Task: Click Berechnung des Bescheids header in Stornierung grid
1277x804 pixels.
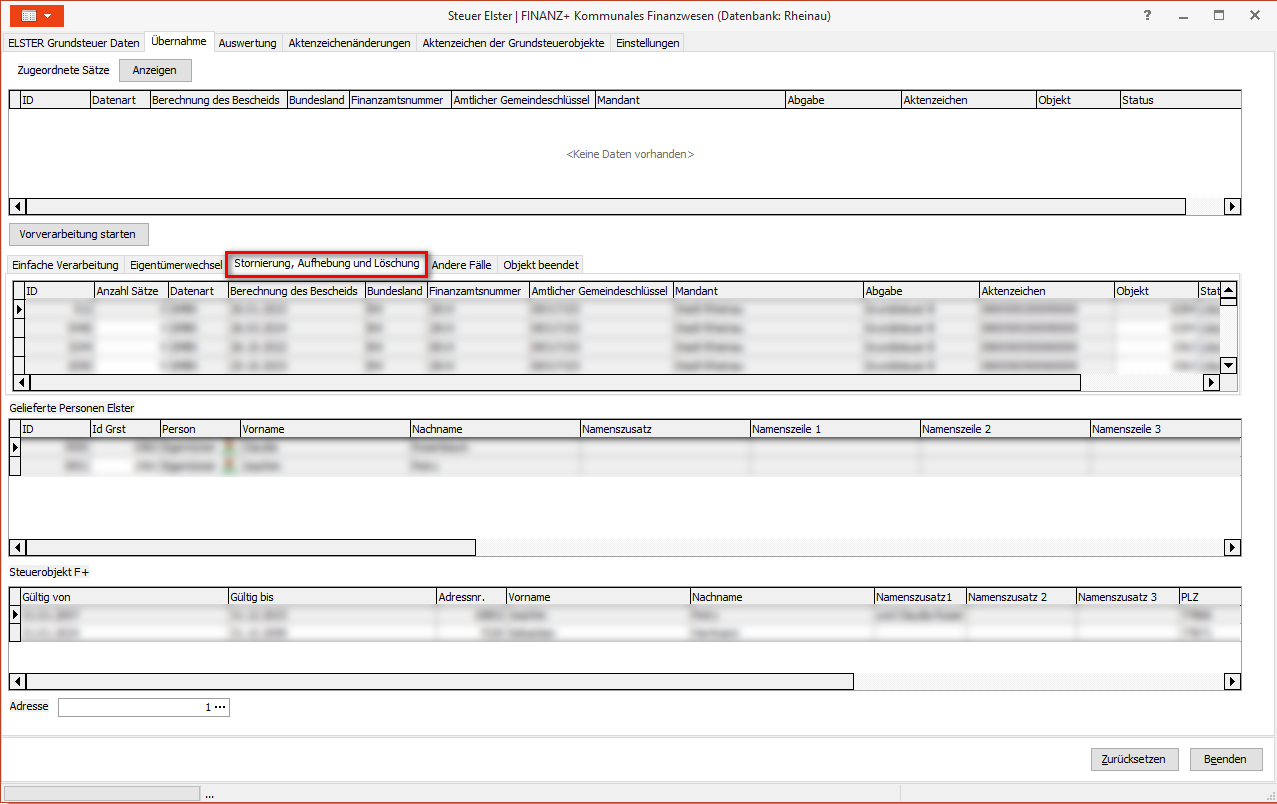Action: (x=296, y=291)
